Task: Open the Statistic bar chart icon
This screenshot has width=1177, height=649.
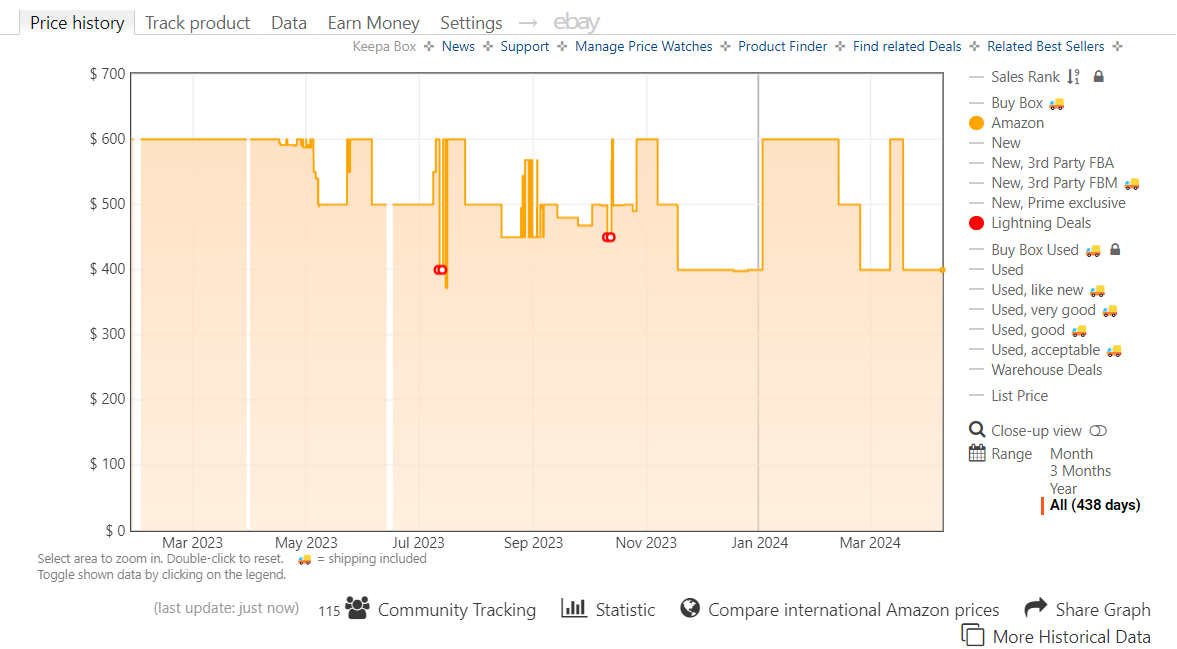Action: click(574, 608)
